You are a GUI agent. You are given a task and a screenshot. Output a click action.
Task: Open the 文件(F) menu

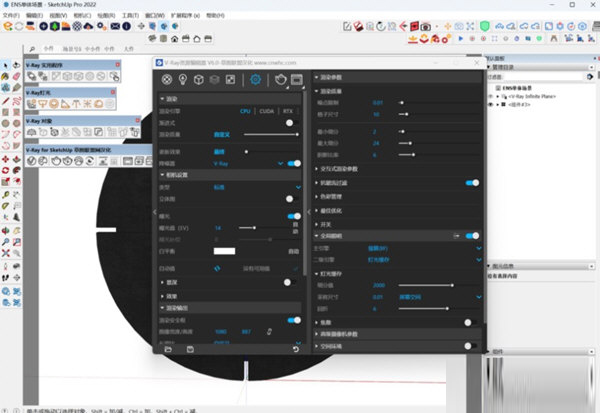point(11,15)
